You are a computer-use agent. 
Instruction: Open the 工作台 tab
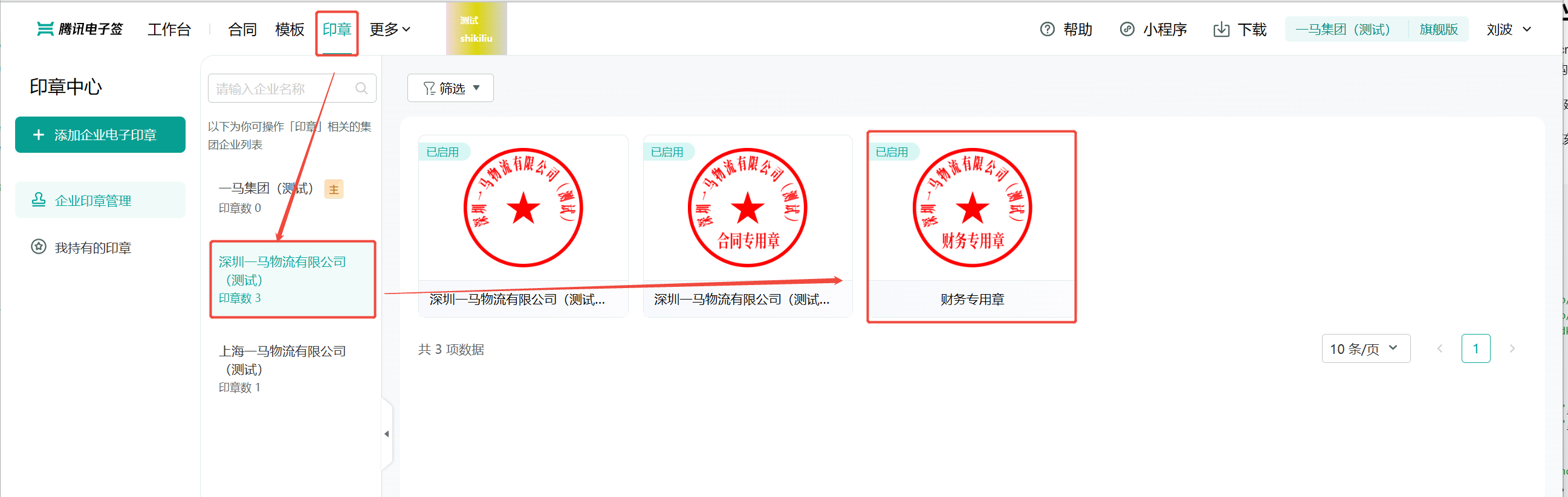point(169,29)
